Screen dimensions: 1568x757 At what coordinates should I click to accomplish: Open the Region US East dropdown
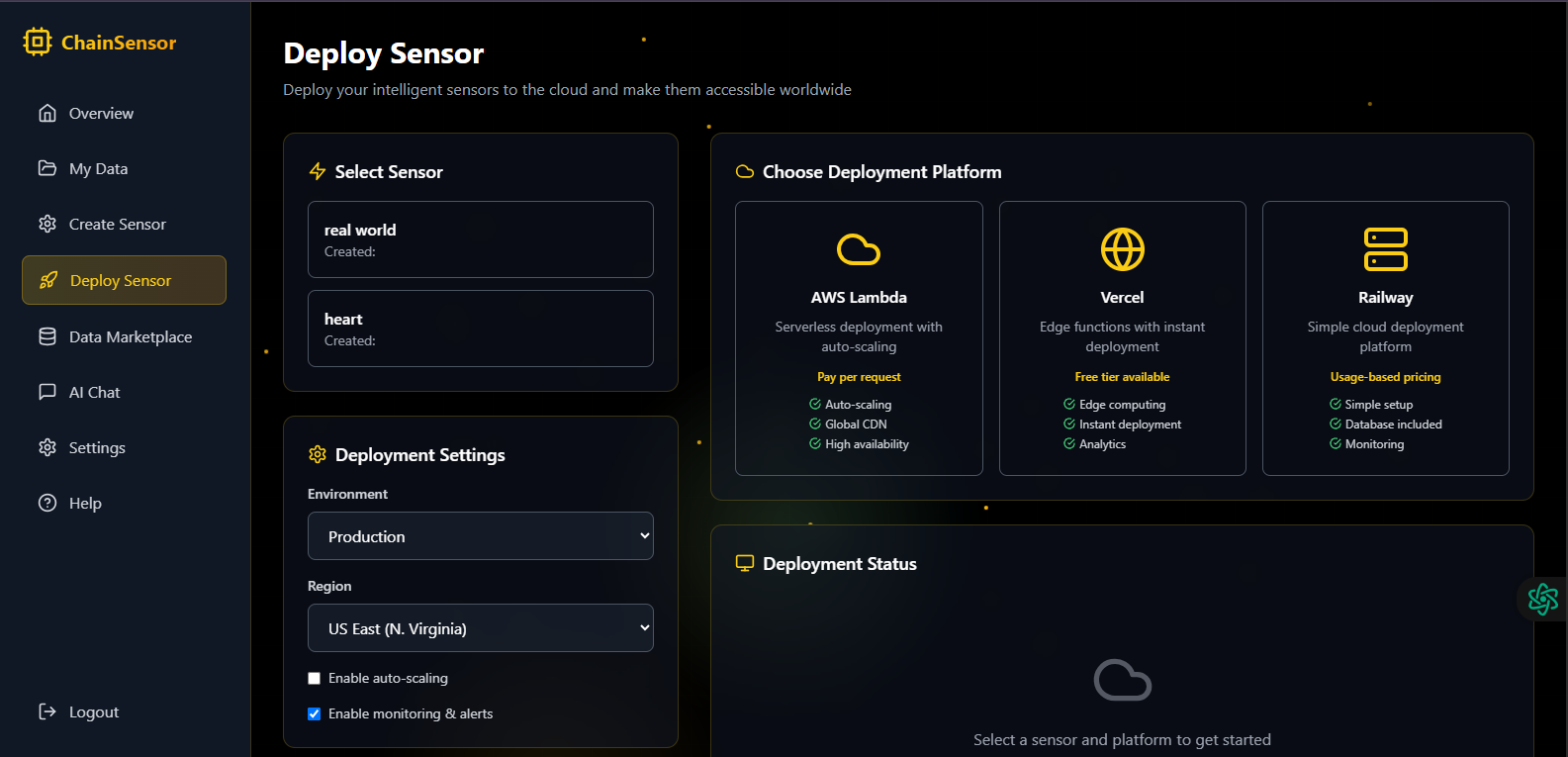(481, 627)
